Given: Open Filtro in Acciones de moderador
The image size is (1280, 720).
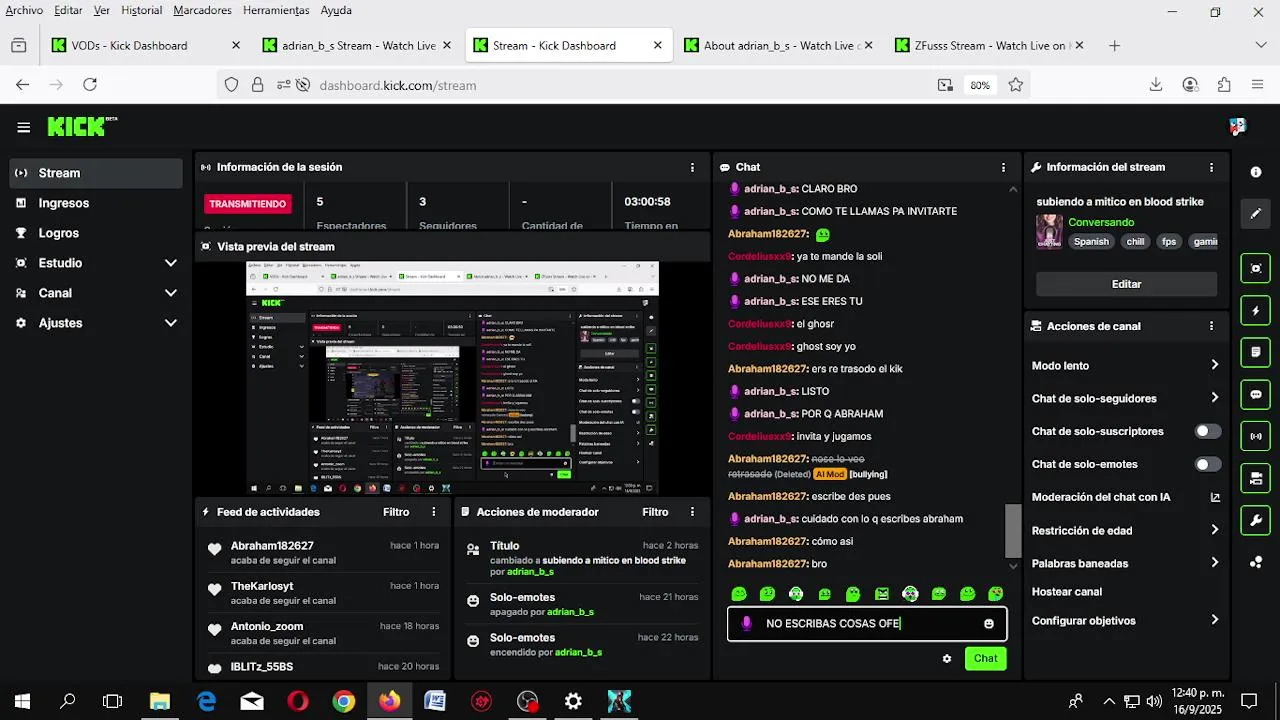Looking at the screenshot, I should coord(655,512).
